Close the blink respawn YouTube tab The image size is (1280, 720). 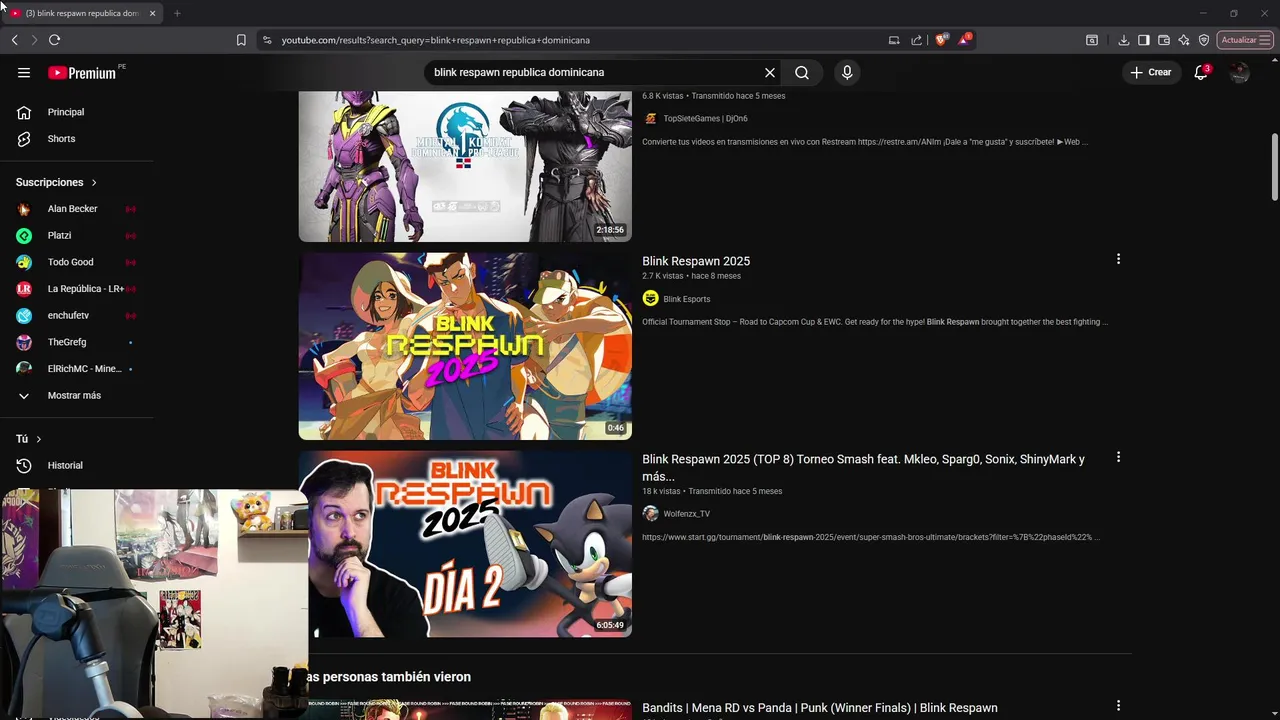coord(152,13)
